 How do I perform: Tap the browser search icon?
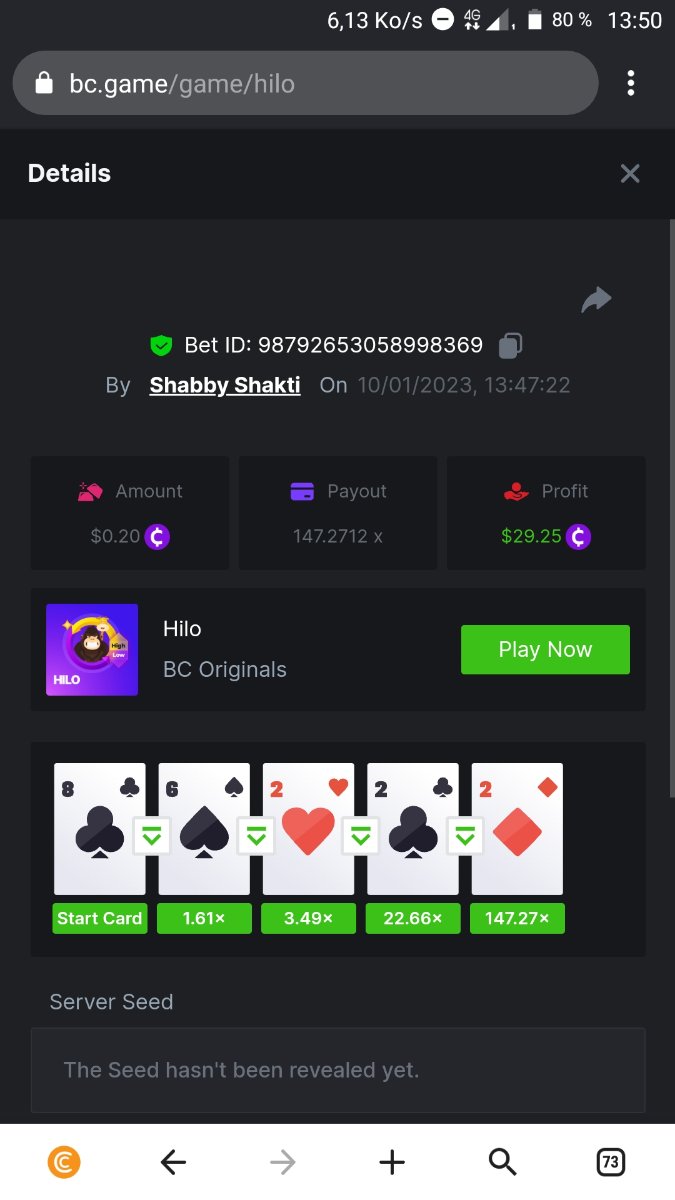click(502, 1162)
